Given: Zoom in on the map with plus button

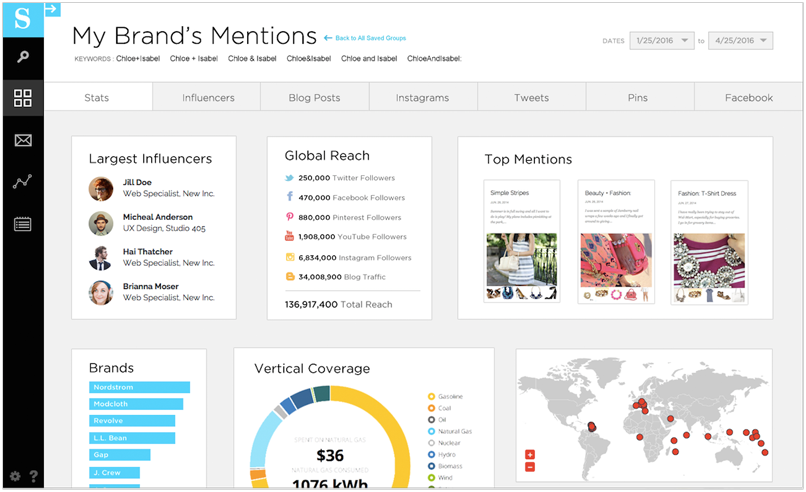Looking at the screenshot, I should (530, 454).
